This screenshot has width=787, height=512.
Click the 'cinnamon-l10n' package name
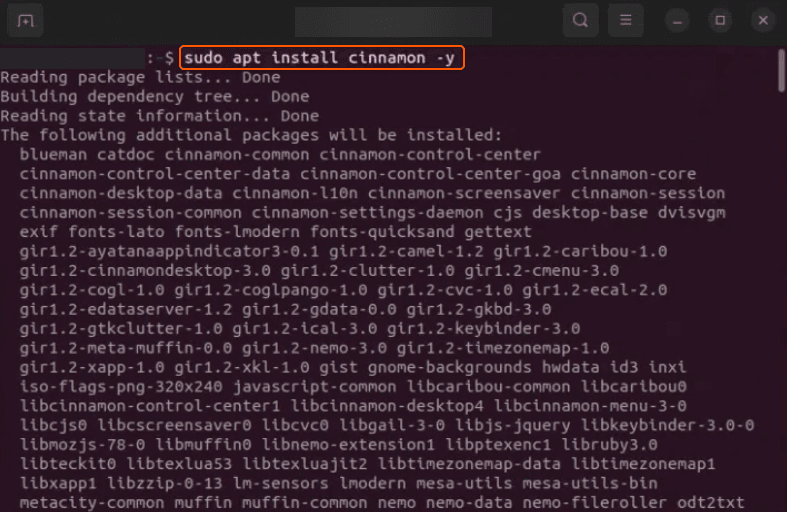295,193
